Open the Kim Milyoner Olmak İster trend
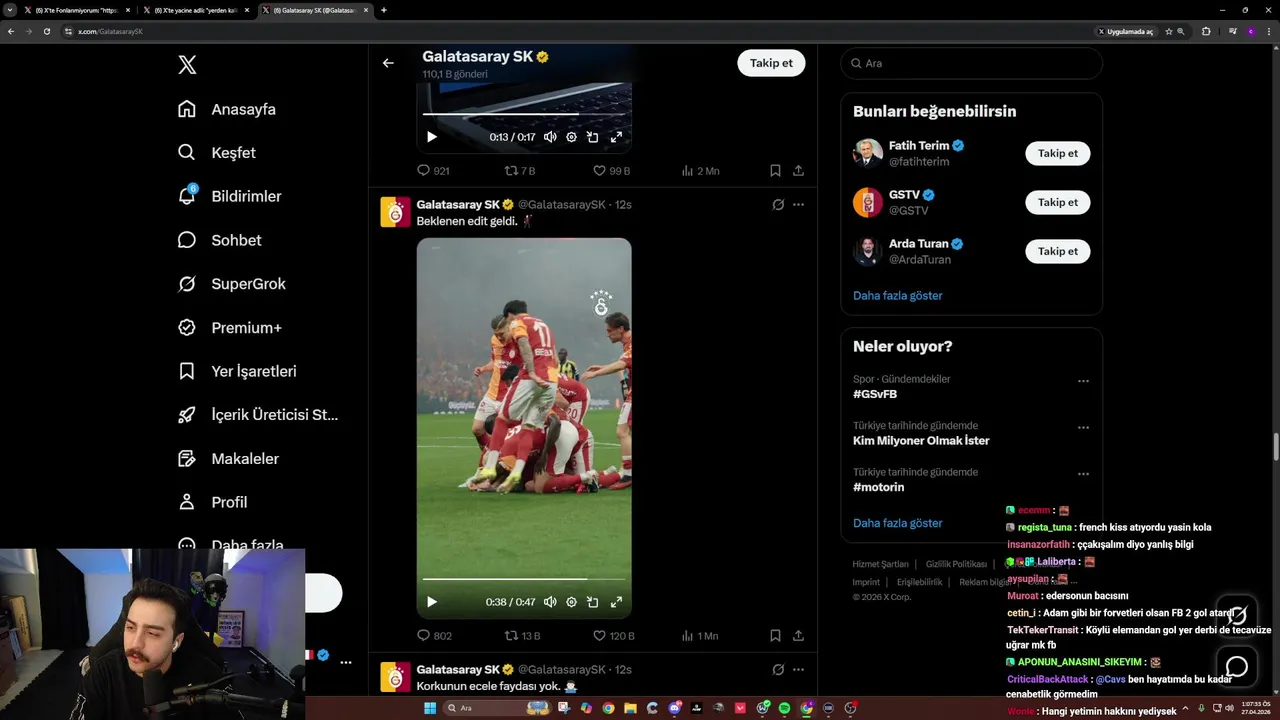Screen dimensions: 1280x720 [x=921, y=441]
